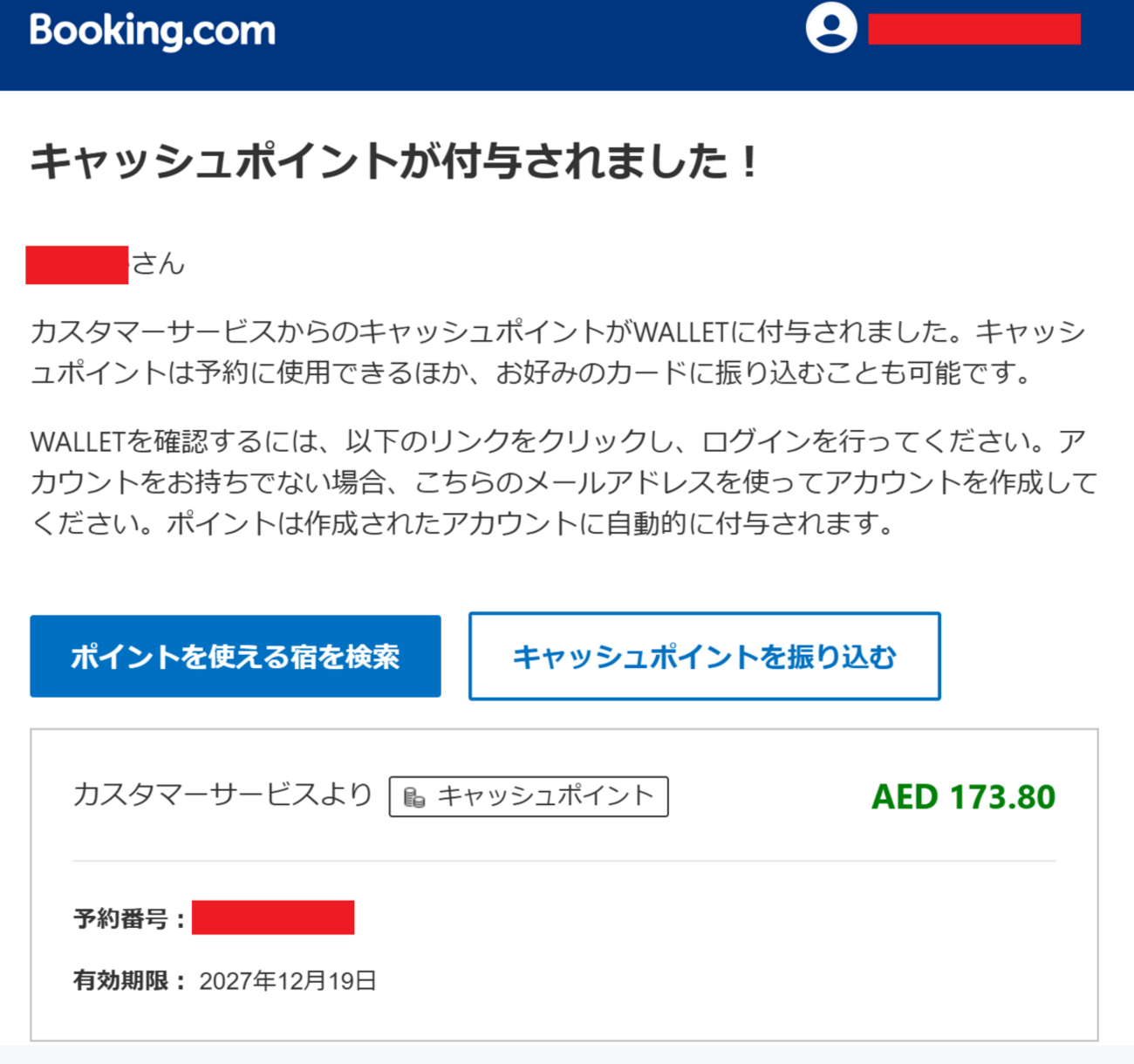The width and height of the screenshot is (1134, 1064).
Task: Click the paragraph starting with カスタマーサービスからの
Action: click(x=558, y=352)
